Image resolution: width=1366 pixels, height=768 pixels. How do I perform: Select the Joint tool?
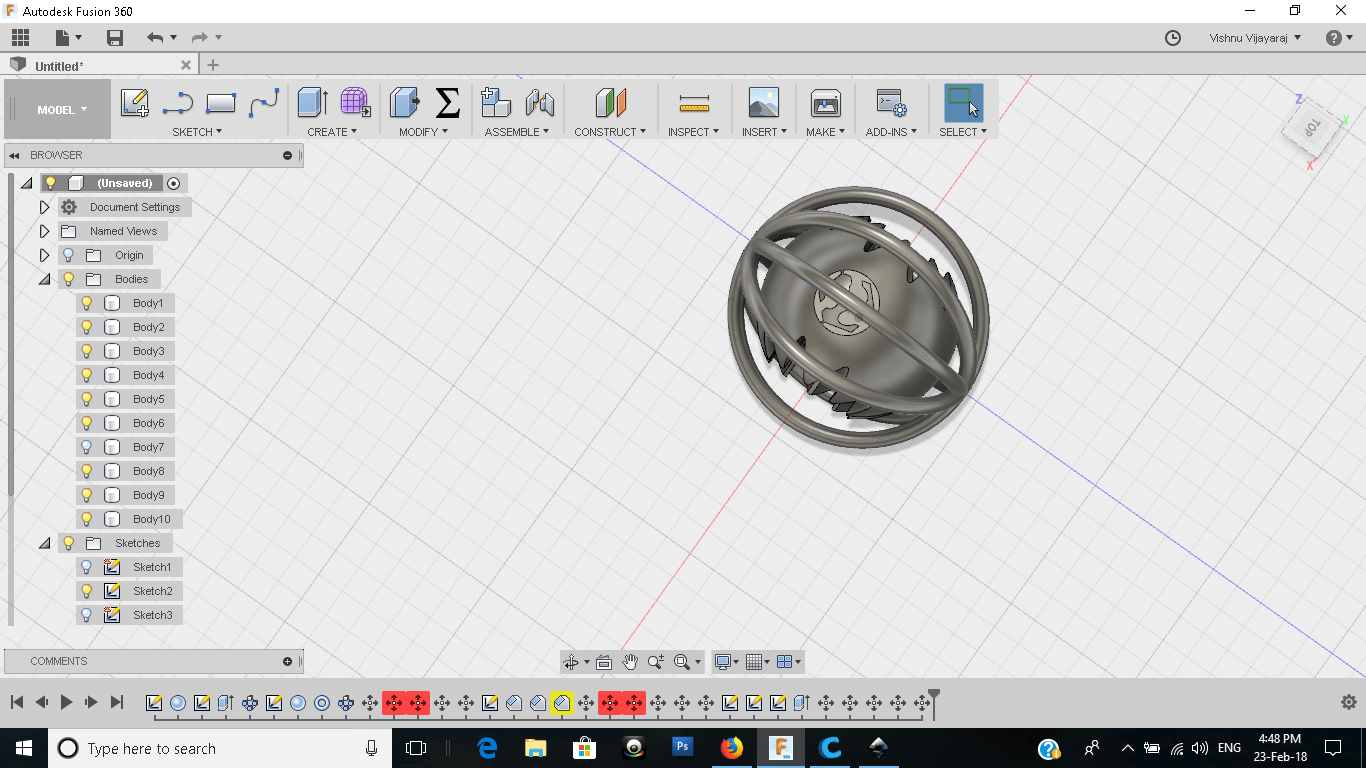(540, 102)
